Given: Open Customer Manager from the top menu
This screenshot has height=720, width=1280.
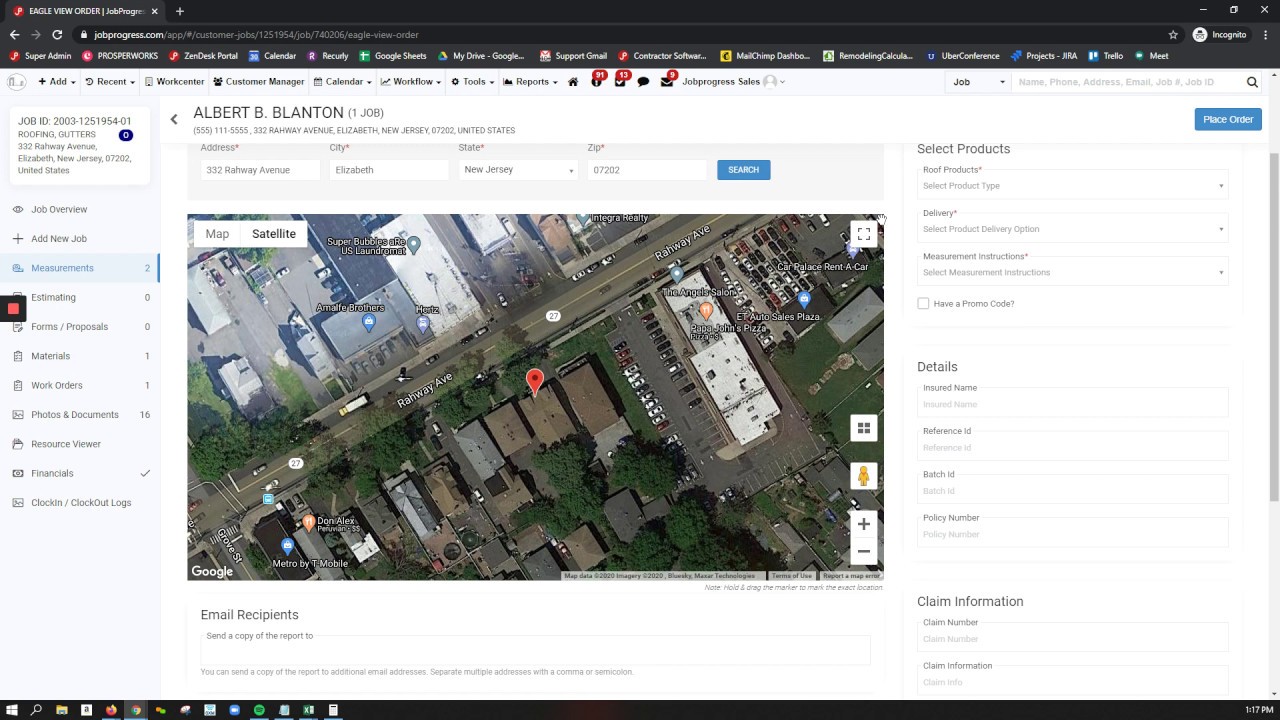Looking at the screenshot, I should [x=259, y=82].
